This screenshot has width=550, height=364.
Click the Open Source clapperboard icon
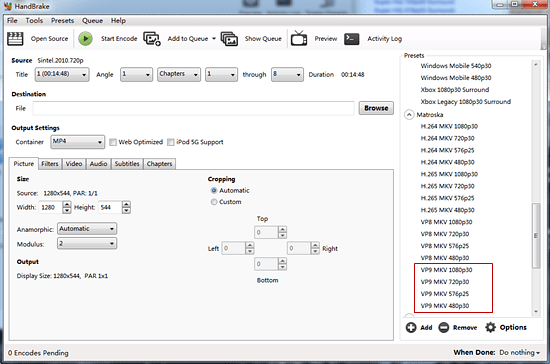15,39
